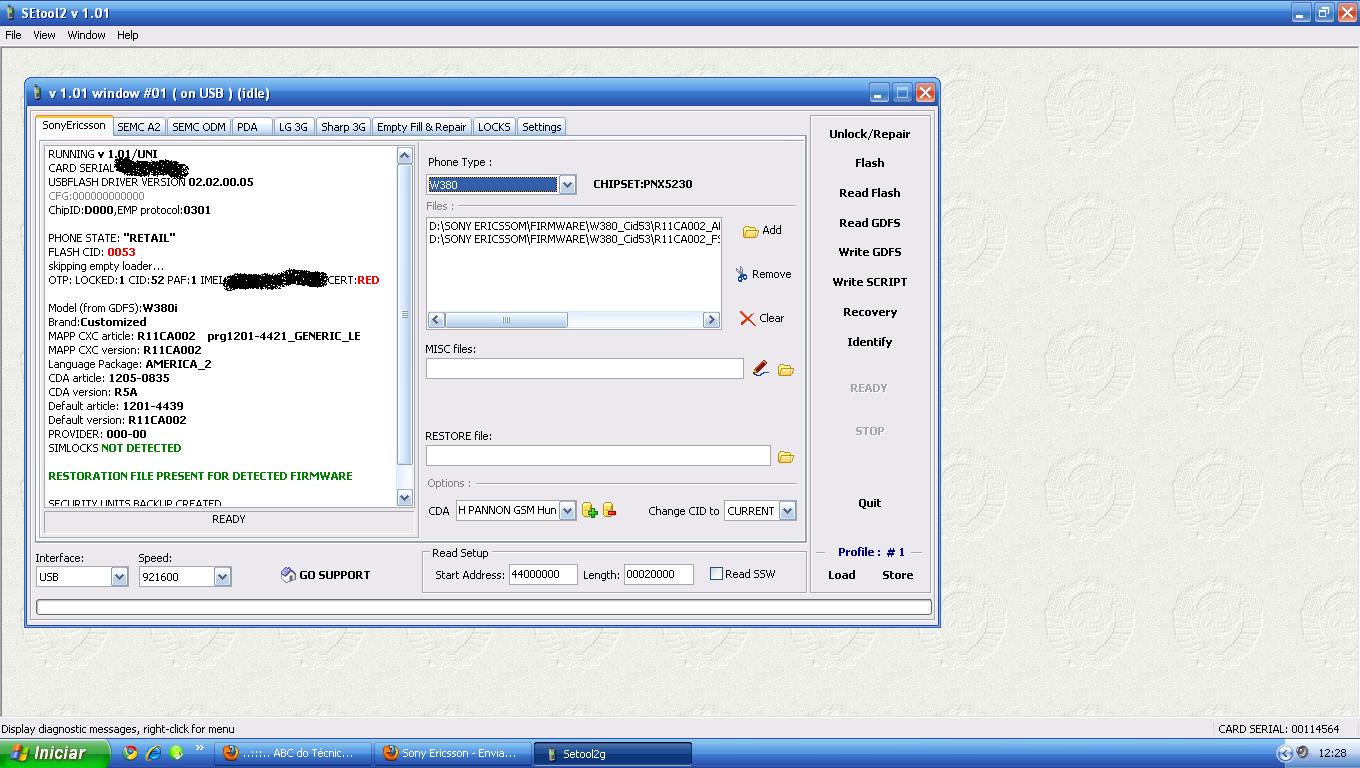Click the Flash button
Screen dimensions: 1360x768
coord(869,163)
